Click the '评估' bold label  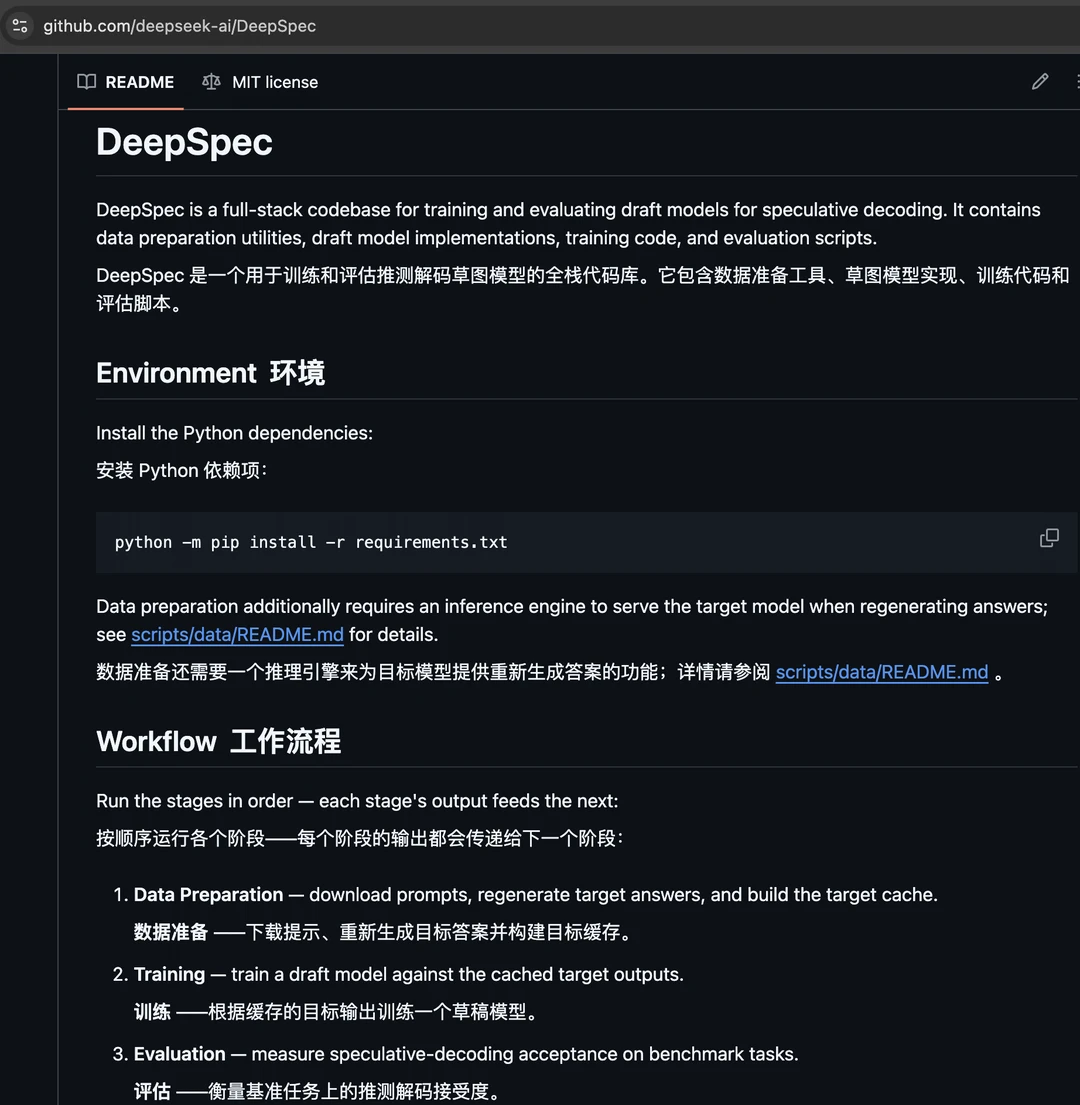tap(152, 1092)
